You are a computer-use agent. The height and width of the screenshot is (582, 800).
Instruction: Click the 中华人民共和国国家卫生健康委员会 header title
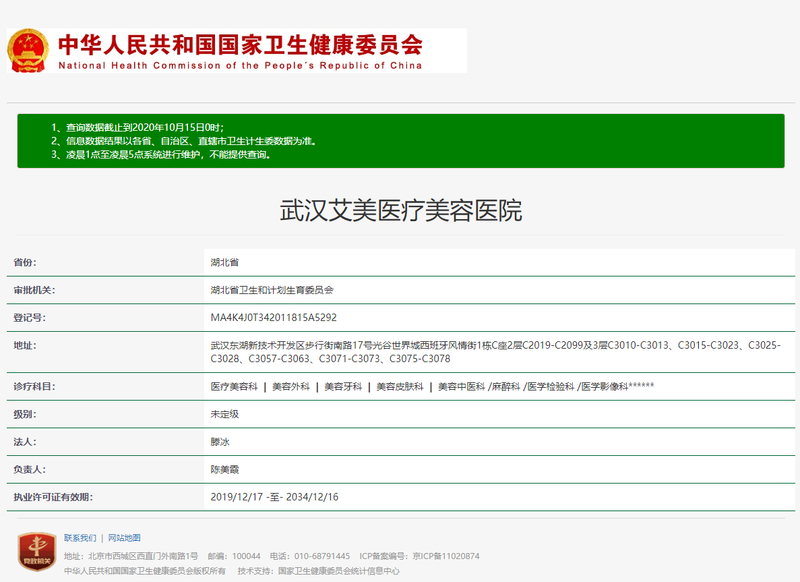click(x=240, y=45)
